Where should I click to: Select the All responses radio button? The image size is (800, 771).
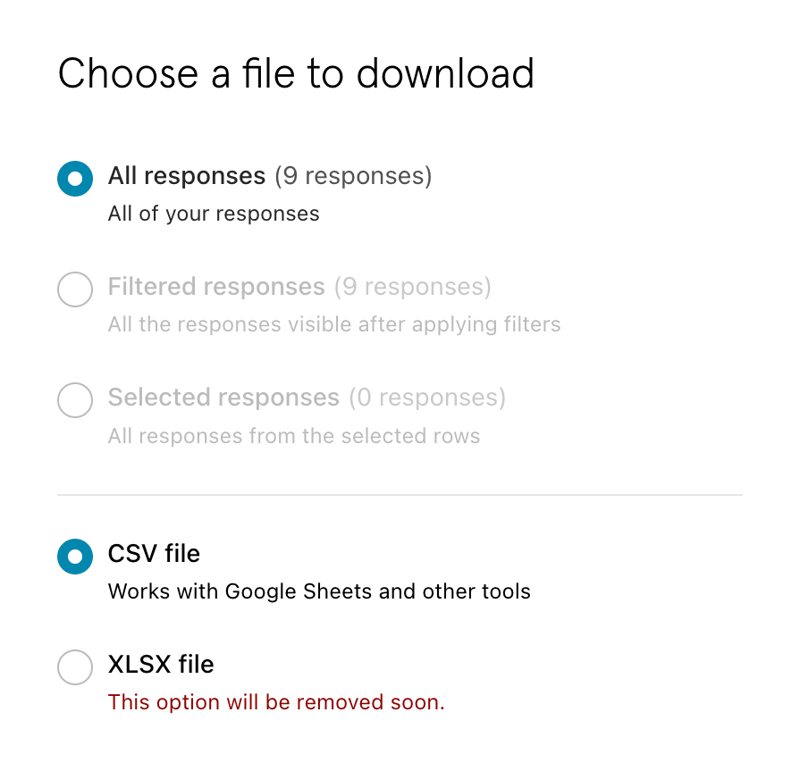coord(74,178)
